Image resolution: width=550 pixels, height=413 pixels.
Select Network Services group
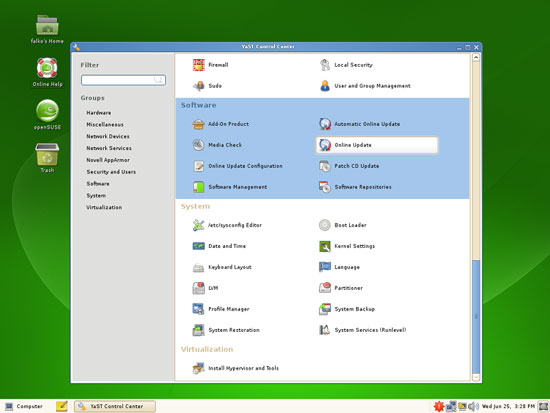(109, 148)
